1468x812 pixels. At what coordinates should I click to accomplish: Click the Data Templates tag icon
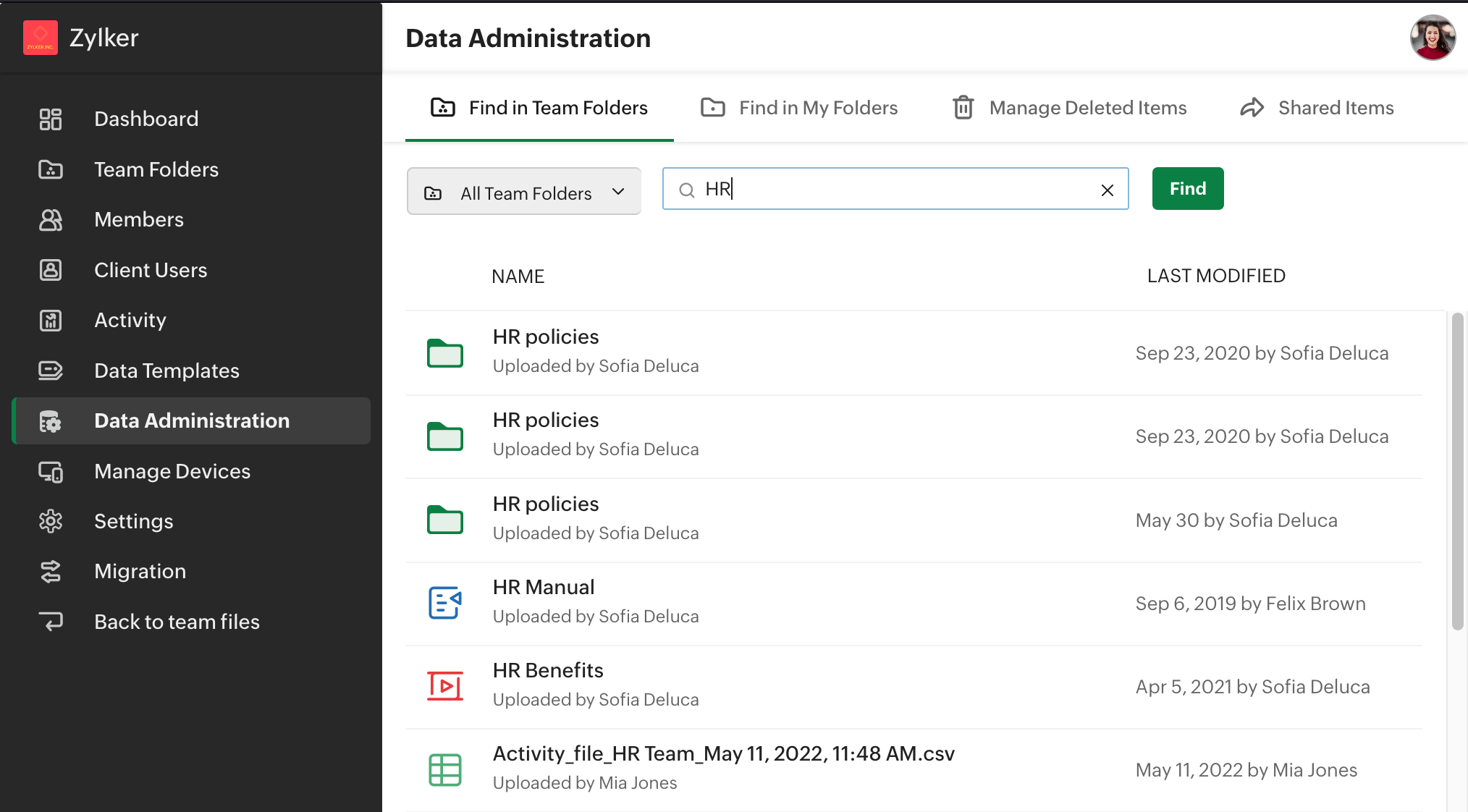(50, 371)
